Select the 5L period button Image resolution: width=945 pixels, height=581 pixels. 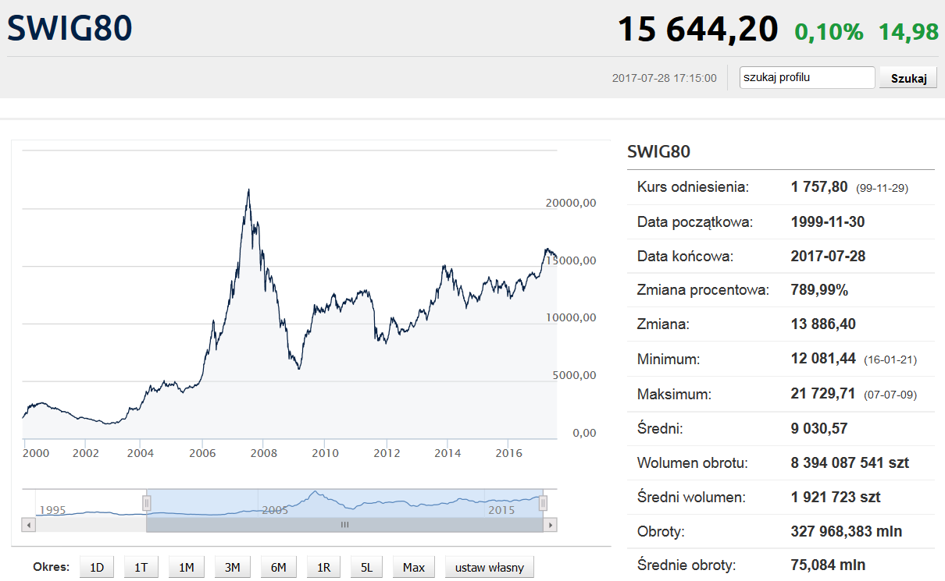pos(366,567)
